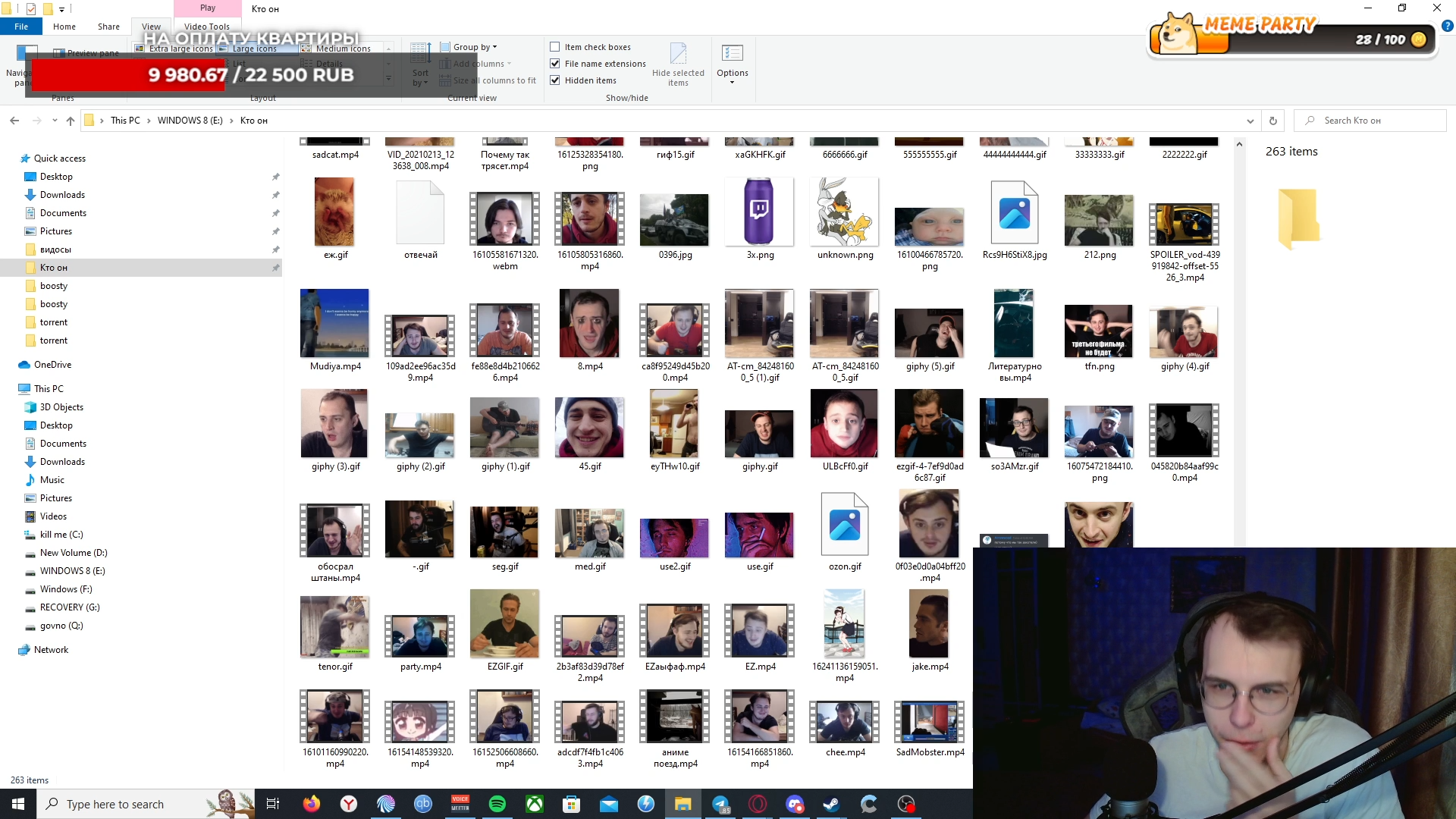Enable Item check boxes option
The width and height of the screenshot is (1456, 819).
555,47
